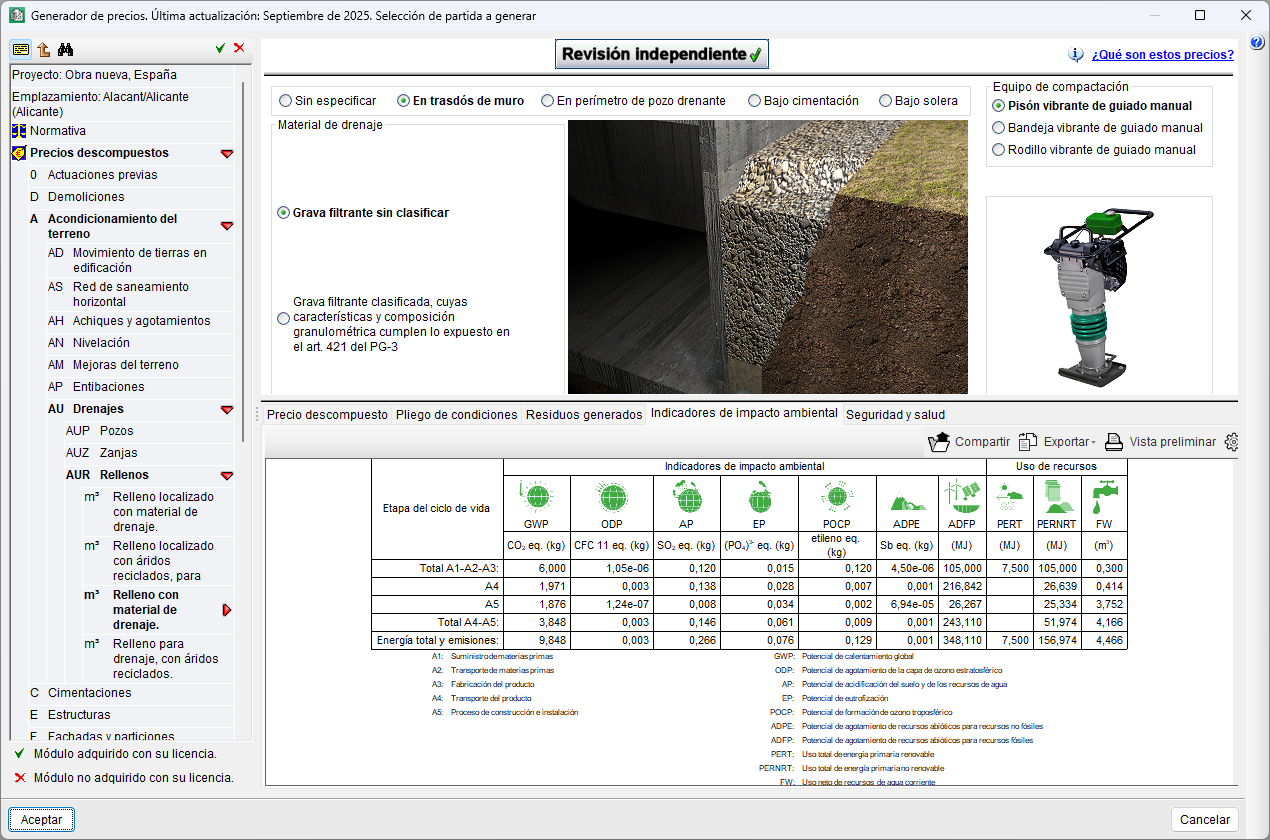The height and width of the screenshot is (840, 1270).
Task: Click the Vista preliminar printer icon
Action: pos(1114,442)
